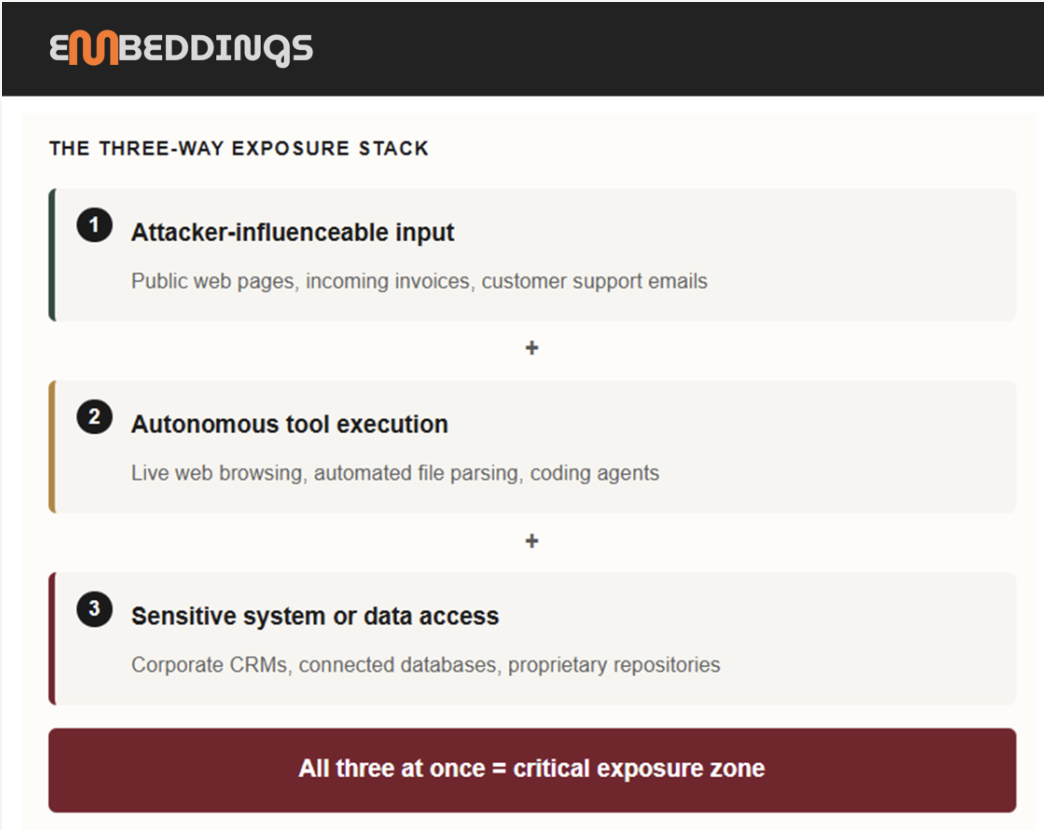Screen dimensions: 1044x830
Task: Select the Attacker-influenceable input heading
Action: point(292,232)
